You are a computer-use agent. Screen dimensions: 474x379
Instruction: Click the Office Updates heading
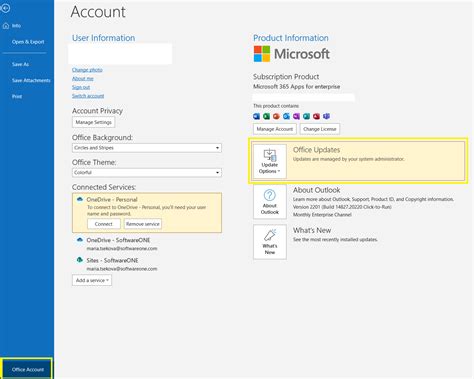[x=316, y=150]
